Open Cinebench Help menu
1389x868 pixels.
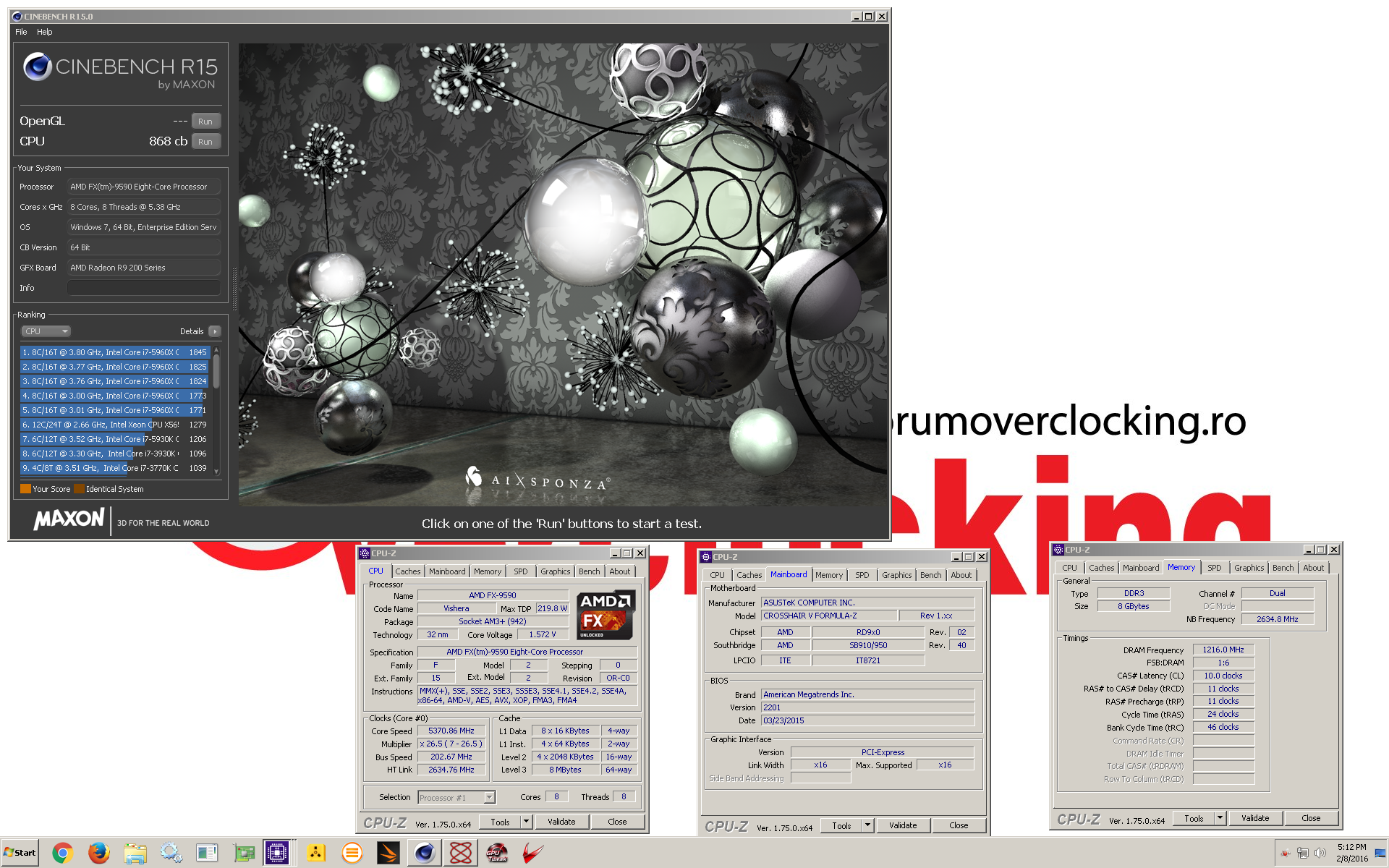click(x=45, y=32)
